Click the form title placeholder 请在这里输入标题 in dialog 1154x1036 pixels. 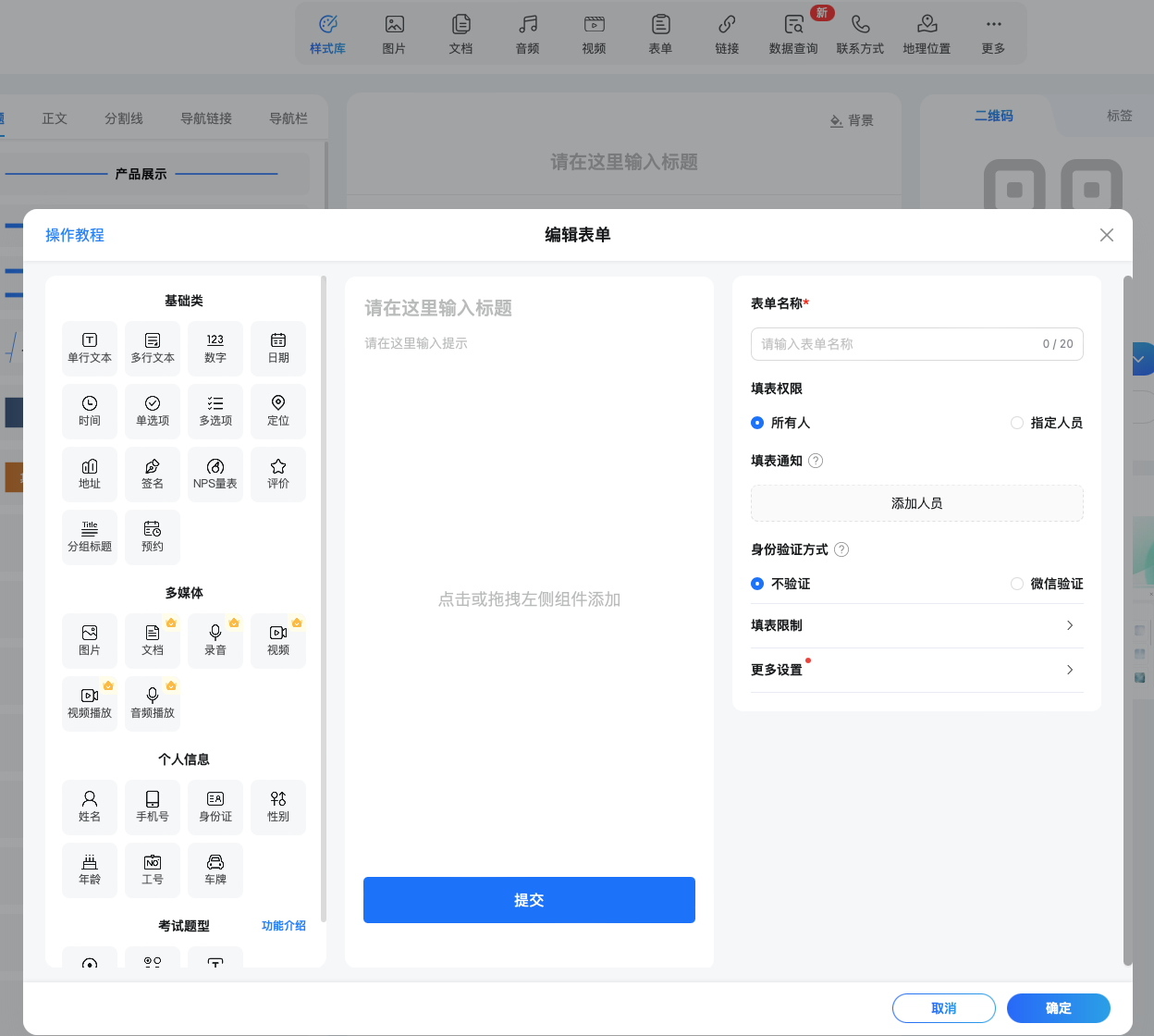[438, 308]
